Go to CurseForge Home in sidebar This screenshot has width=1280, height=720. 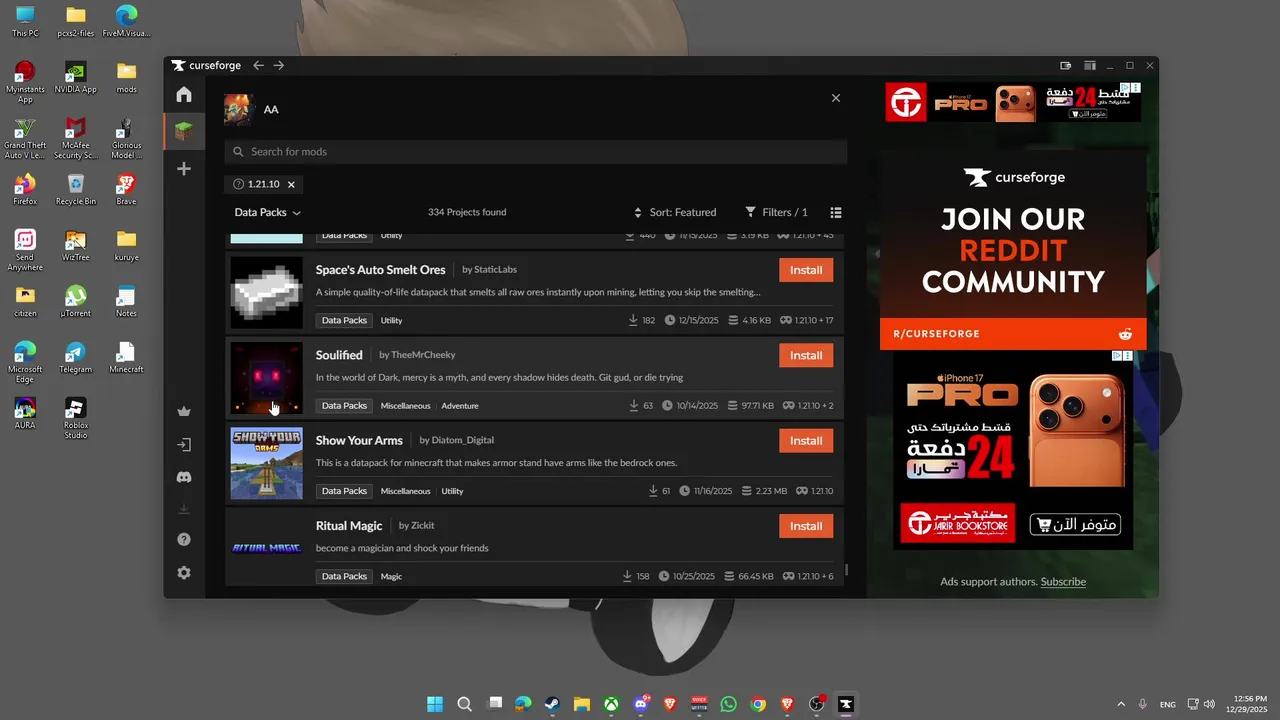(184, 94)
